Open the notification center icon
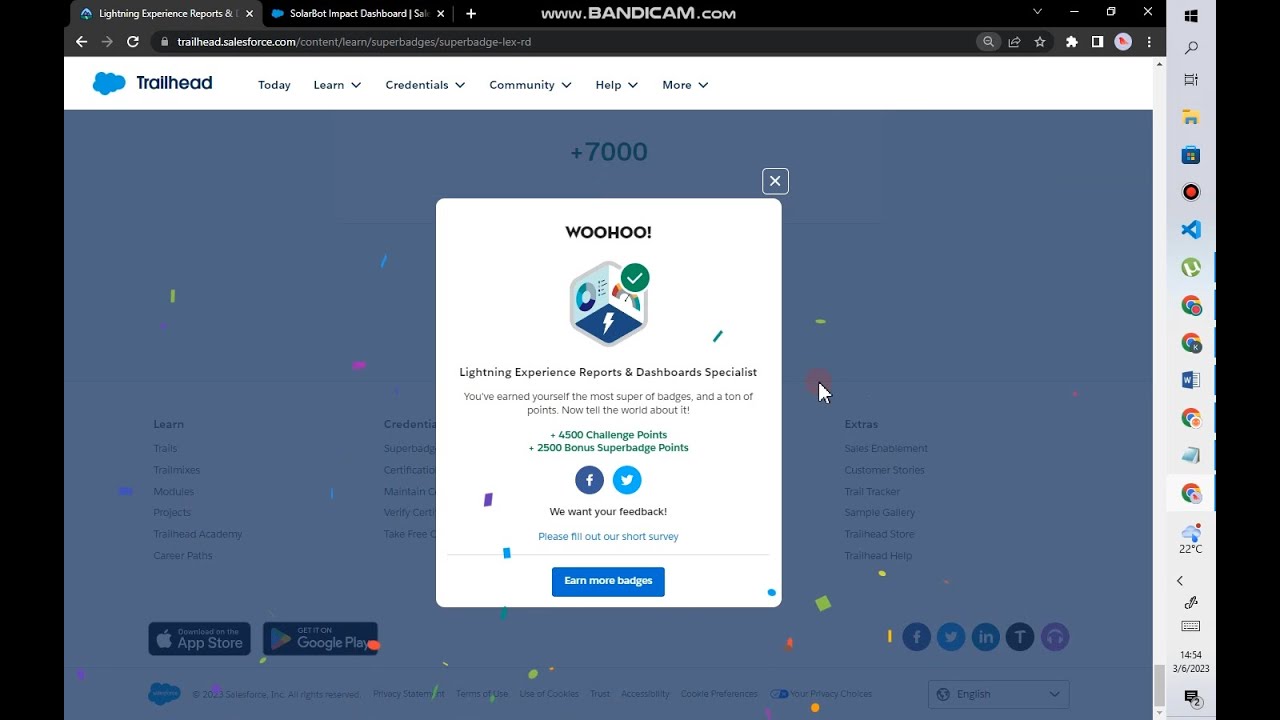Image resolution: width=1280 pixels, height=720 pixels. point(1192,697)
